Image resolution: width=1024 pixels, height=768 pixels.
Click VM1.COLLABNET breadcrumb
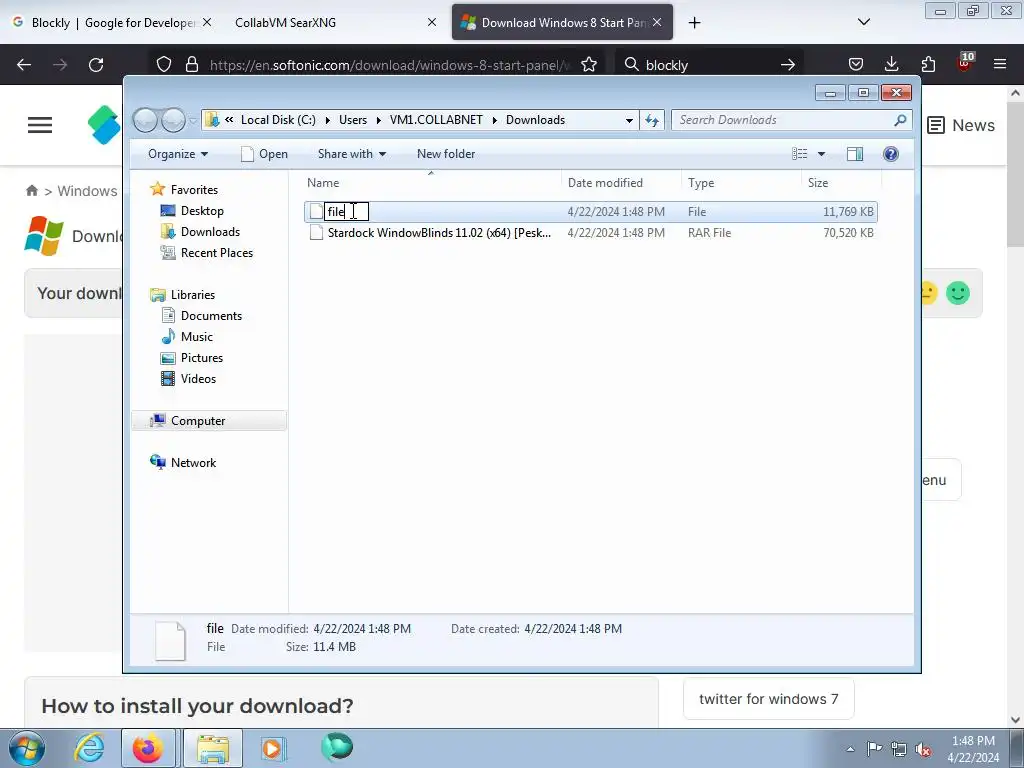coord(436,120)
